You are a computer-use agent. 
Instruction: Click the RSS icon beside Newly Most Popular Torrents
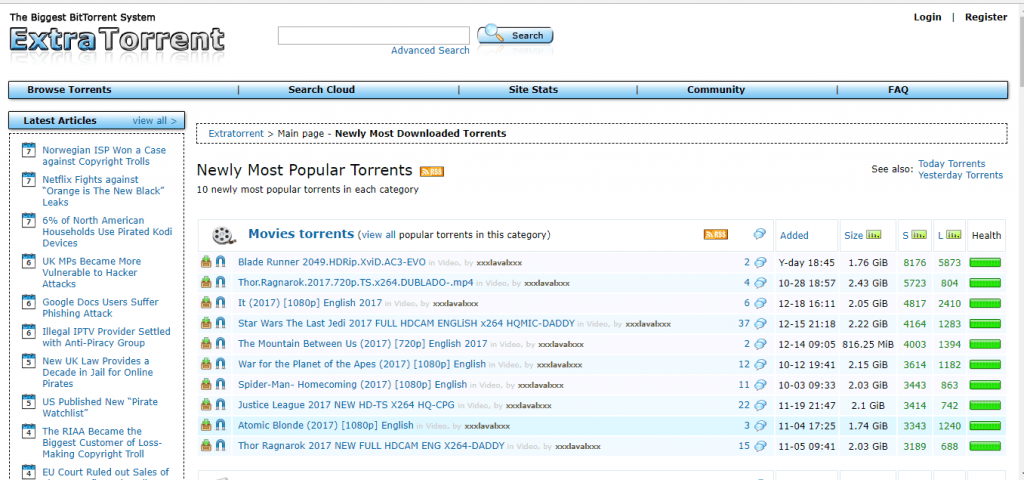[x=432, y=171]
